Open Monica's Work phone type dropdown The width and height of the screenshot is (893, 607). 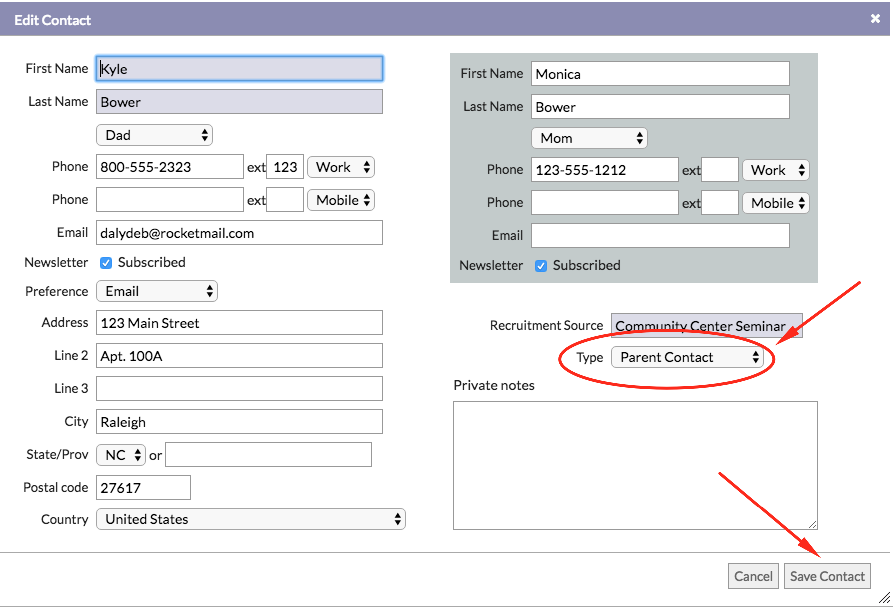776,170
